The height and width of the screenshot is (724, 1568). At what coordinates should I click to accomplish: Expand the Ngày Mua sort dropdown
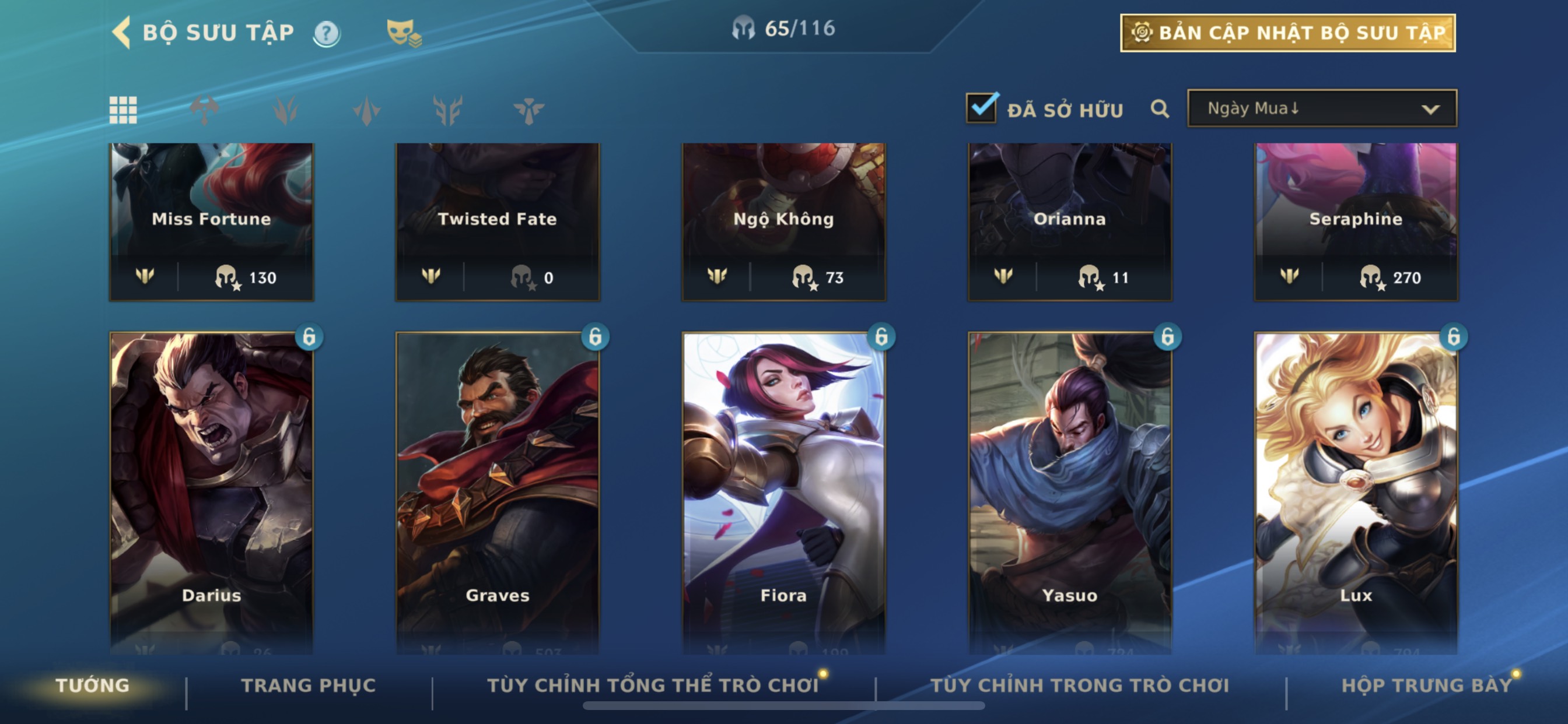coord(1322,108)
